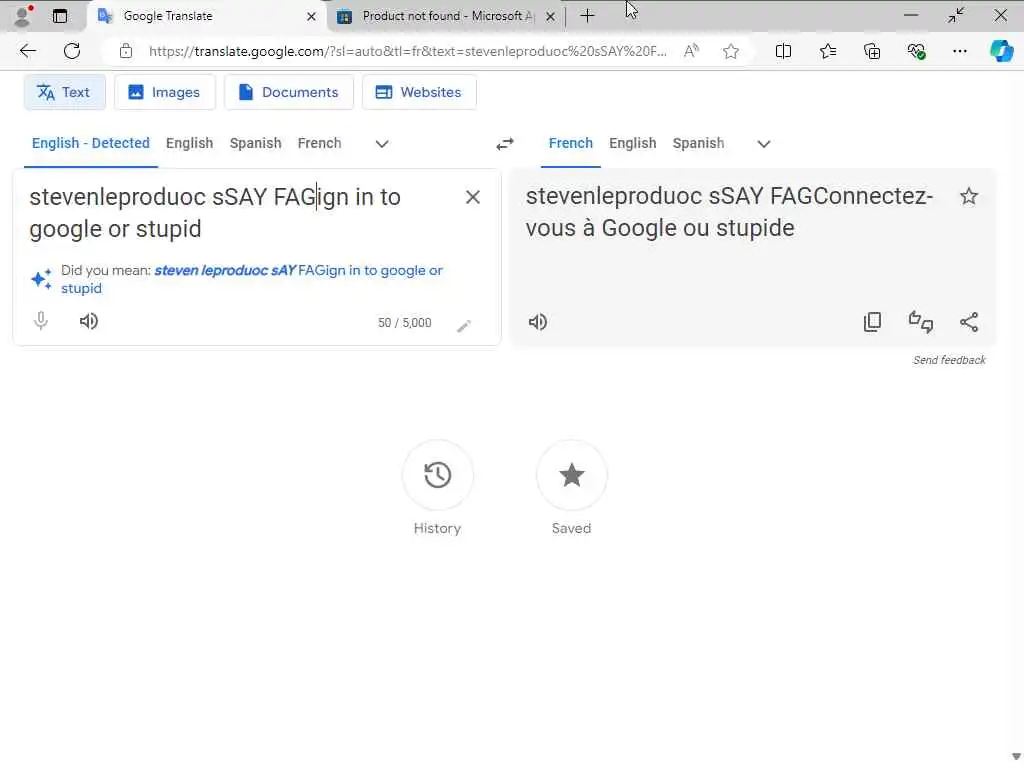Viewport: 1024px width, 768px height.
Task: Select English as the target language
Action: [633, 143]
